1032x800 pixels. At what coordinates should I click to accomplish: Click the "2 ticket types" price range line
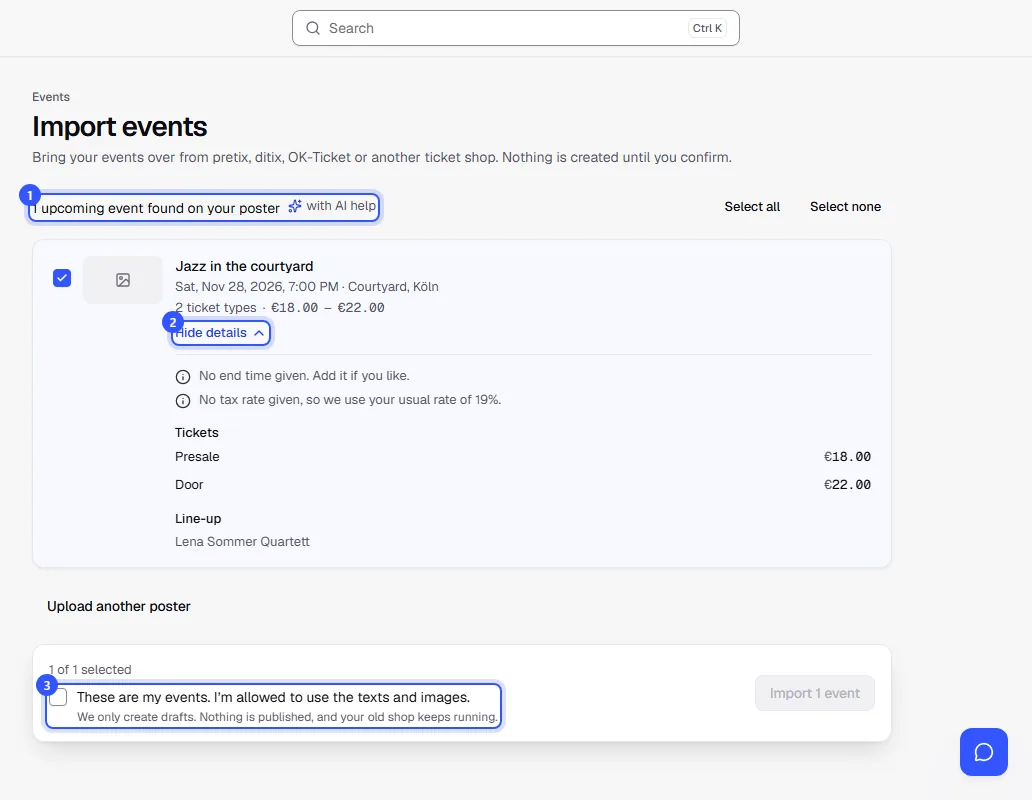(x=280, y=308)
